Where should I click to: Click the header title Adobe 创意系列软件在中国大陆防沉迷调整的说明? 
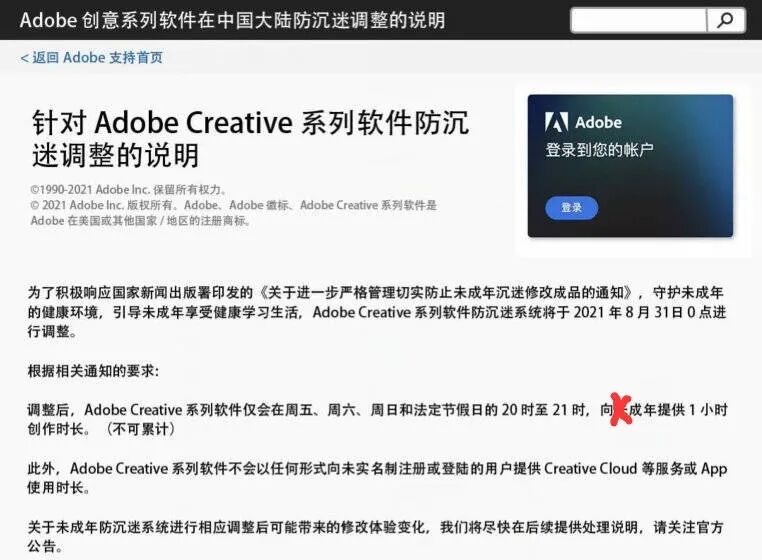(232, 20)
